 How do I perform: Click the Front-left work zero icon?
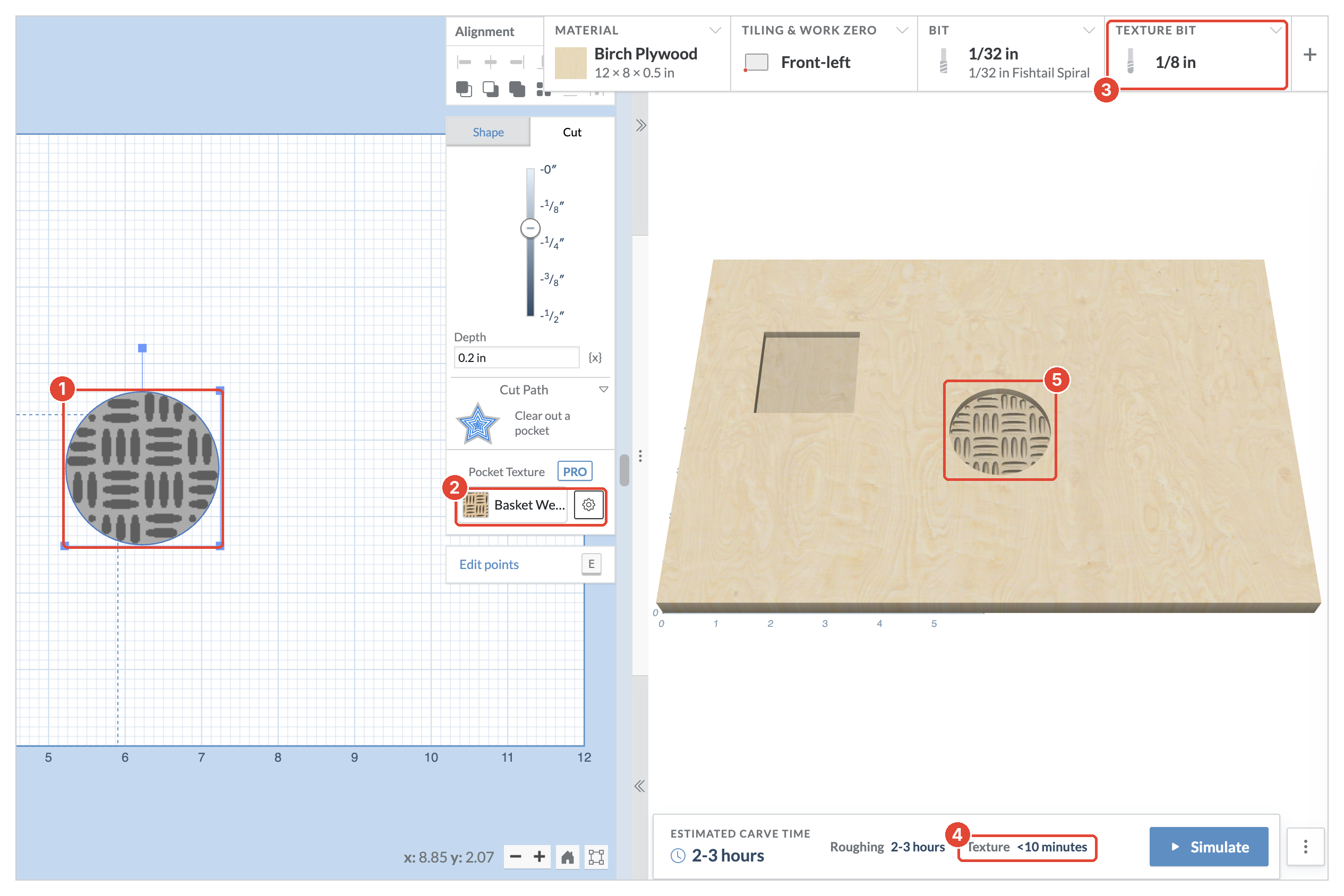[x=756, y=62]
